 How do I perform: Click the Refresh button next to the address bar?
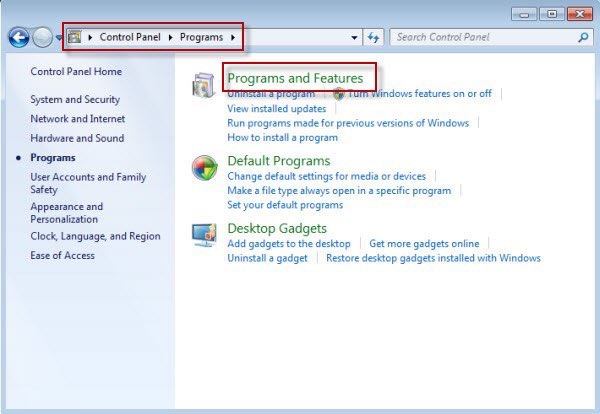[x=373, y=37]
